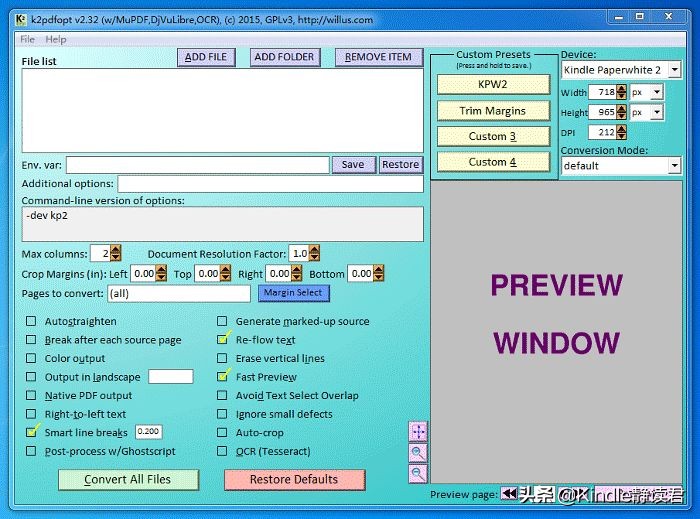Click the Env. var input field
Image resolution: width=700 pixels, height=519 pixels.
(x=198, y=165)
